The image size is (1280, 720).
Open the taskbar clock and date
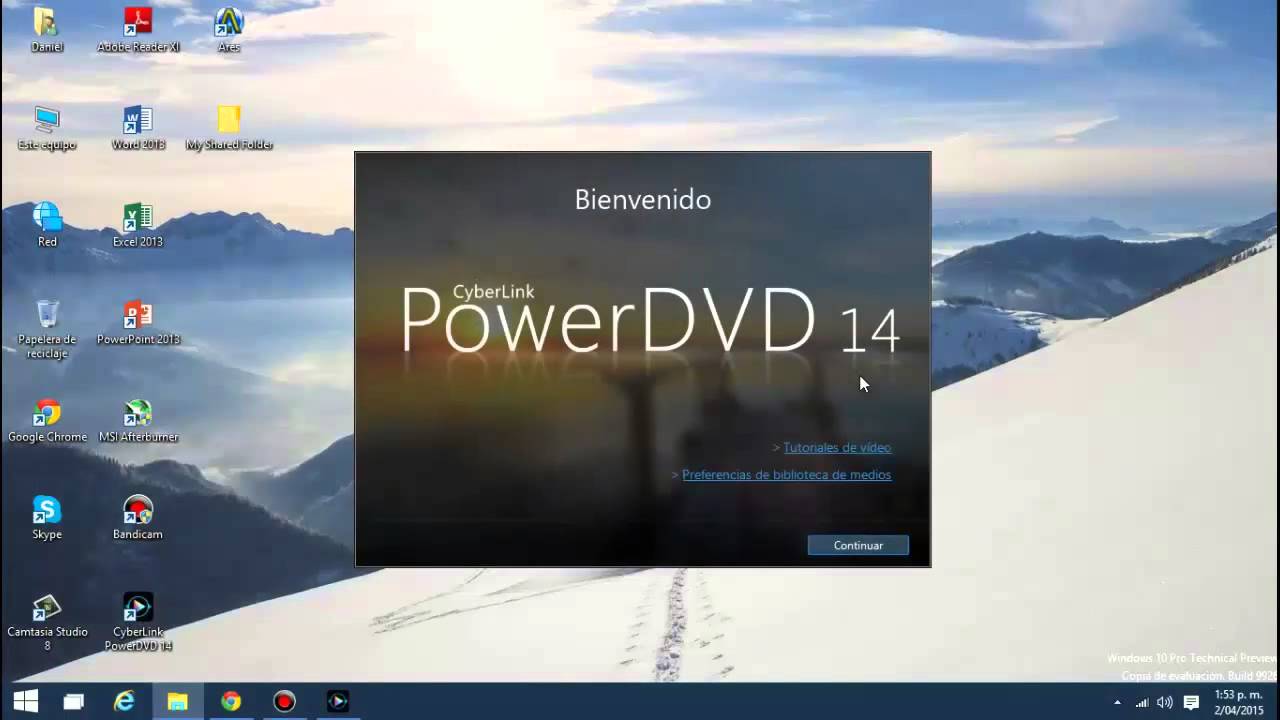click(x=1238, y=701)
